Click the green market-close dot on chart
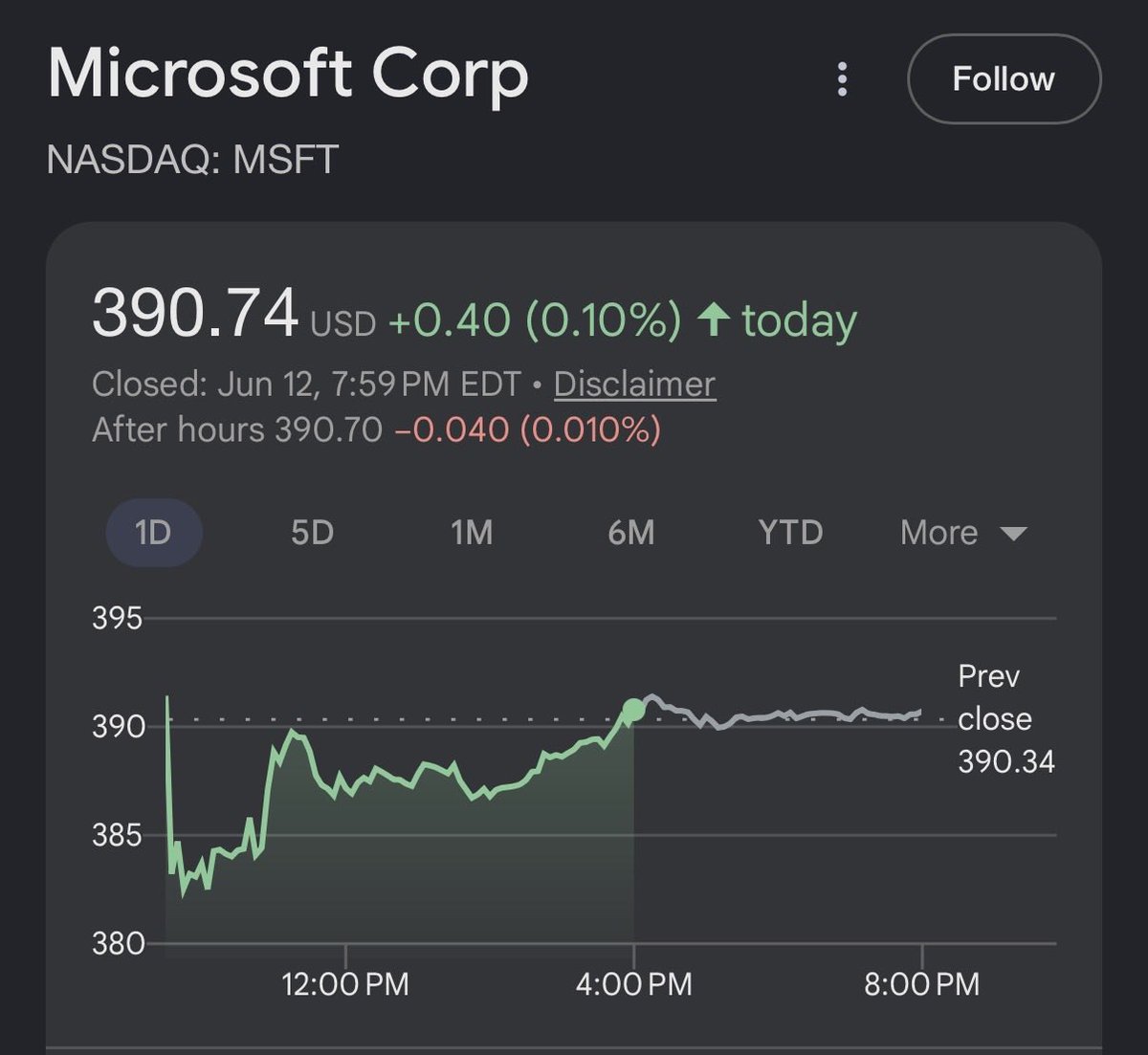 [x=633, y=710]
